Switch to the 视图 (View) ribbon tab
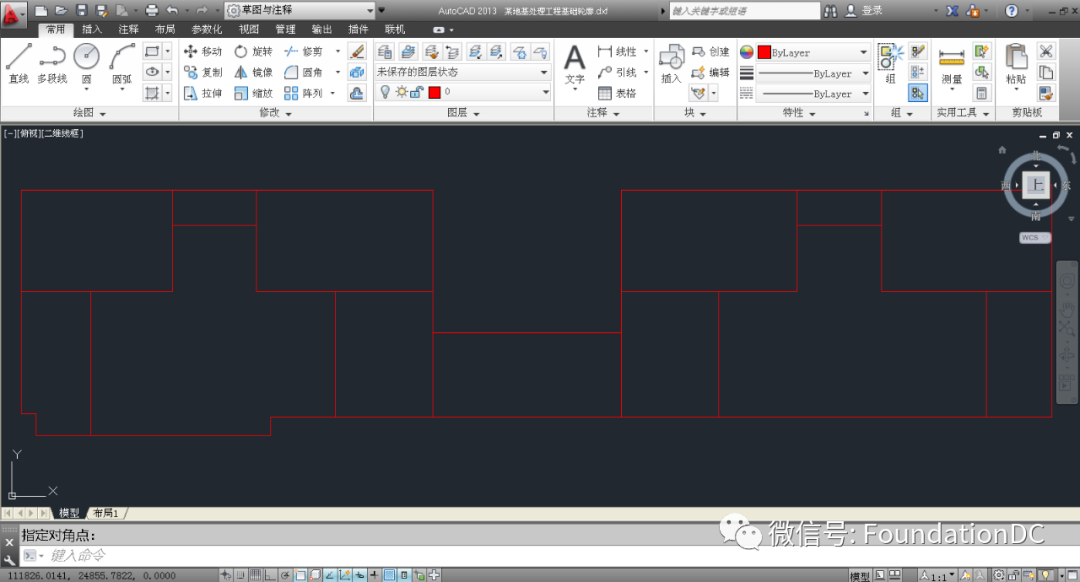 pos(249,29)
